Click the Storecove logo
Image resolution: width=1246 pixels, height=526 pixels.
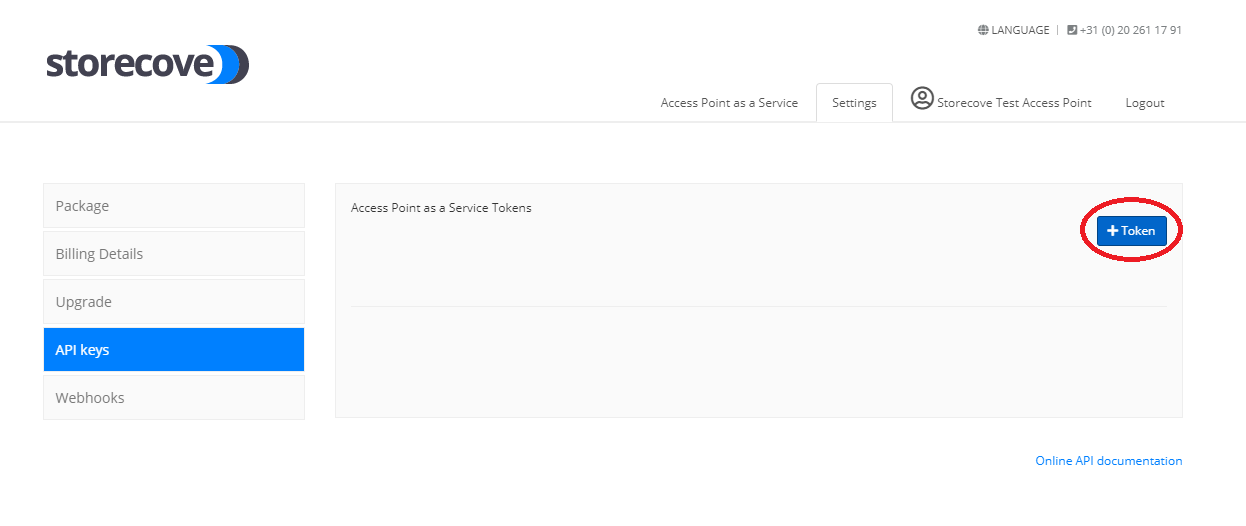147,65
